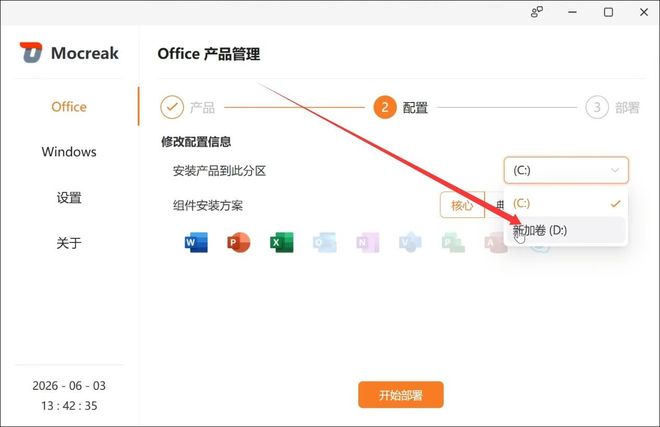Toggle the PowerPoint component icon
The width and height of the screenshot is (660, 427).
click(x=239, y=242)
